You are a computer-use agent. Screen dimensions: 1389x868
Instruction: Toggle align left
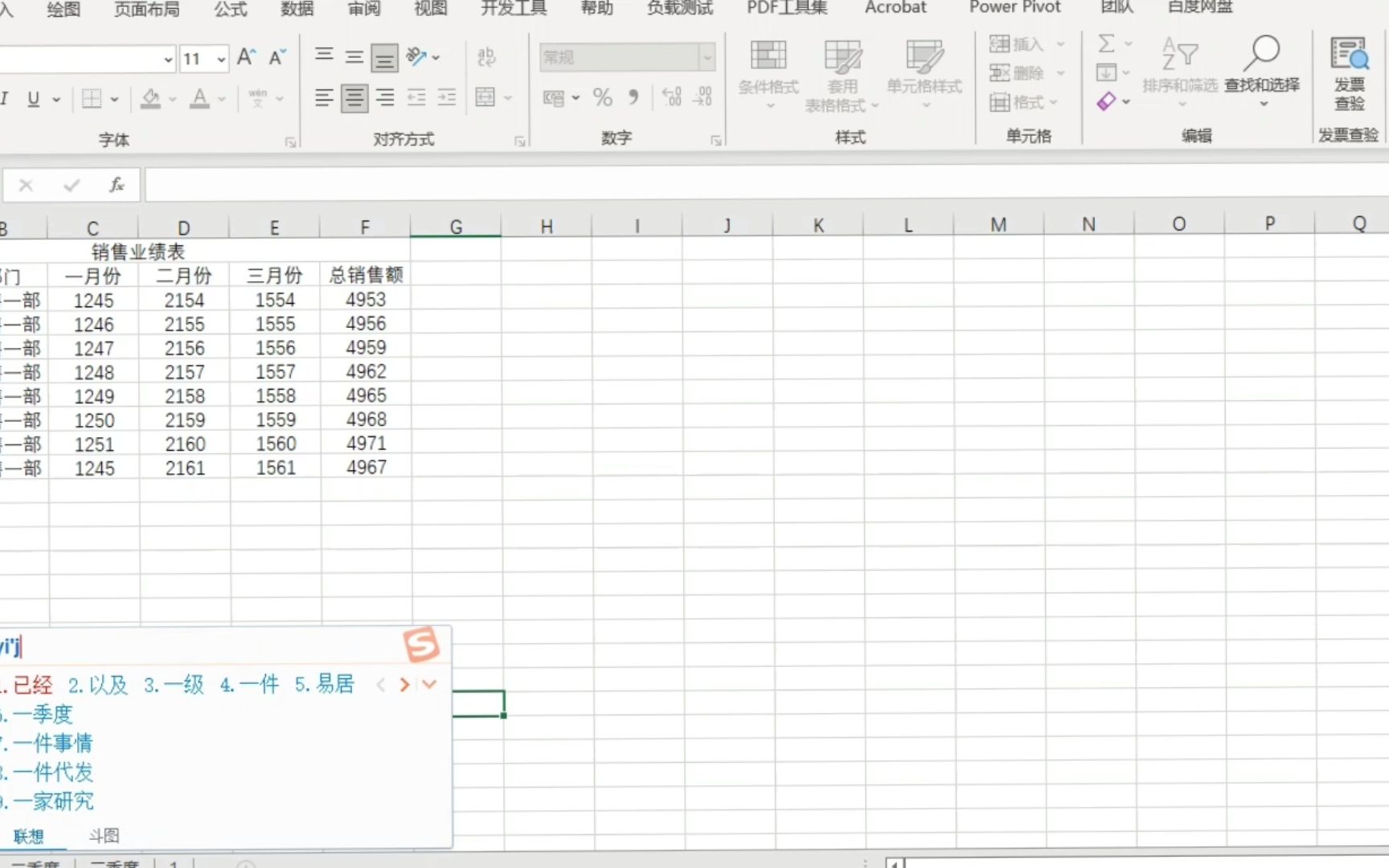(323, 98)
